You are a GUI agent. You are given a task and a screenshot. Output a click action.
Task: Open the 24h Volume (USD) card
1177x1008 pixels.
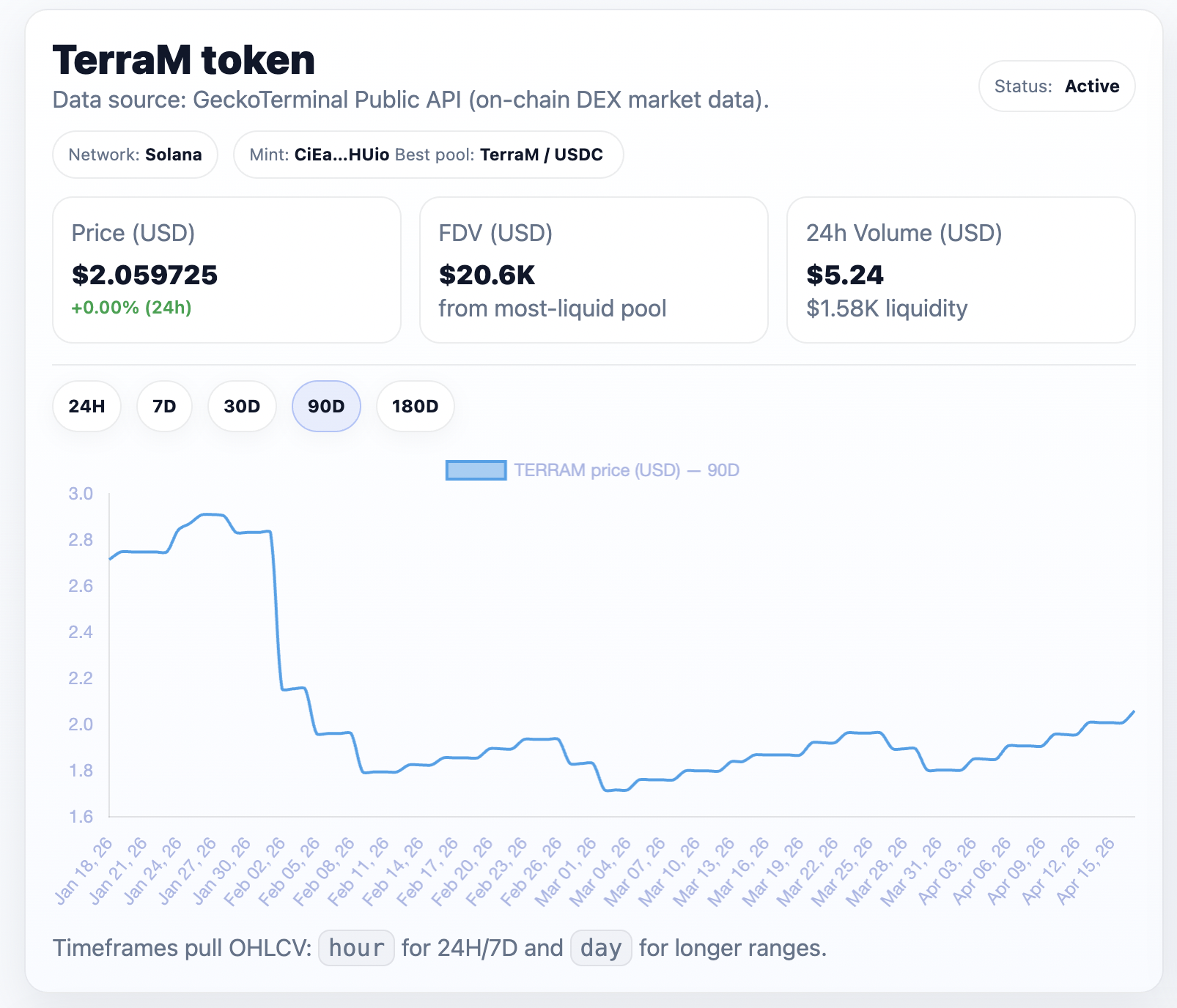[x=960, y=270]
